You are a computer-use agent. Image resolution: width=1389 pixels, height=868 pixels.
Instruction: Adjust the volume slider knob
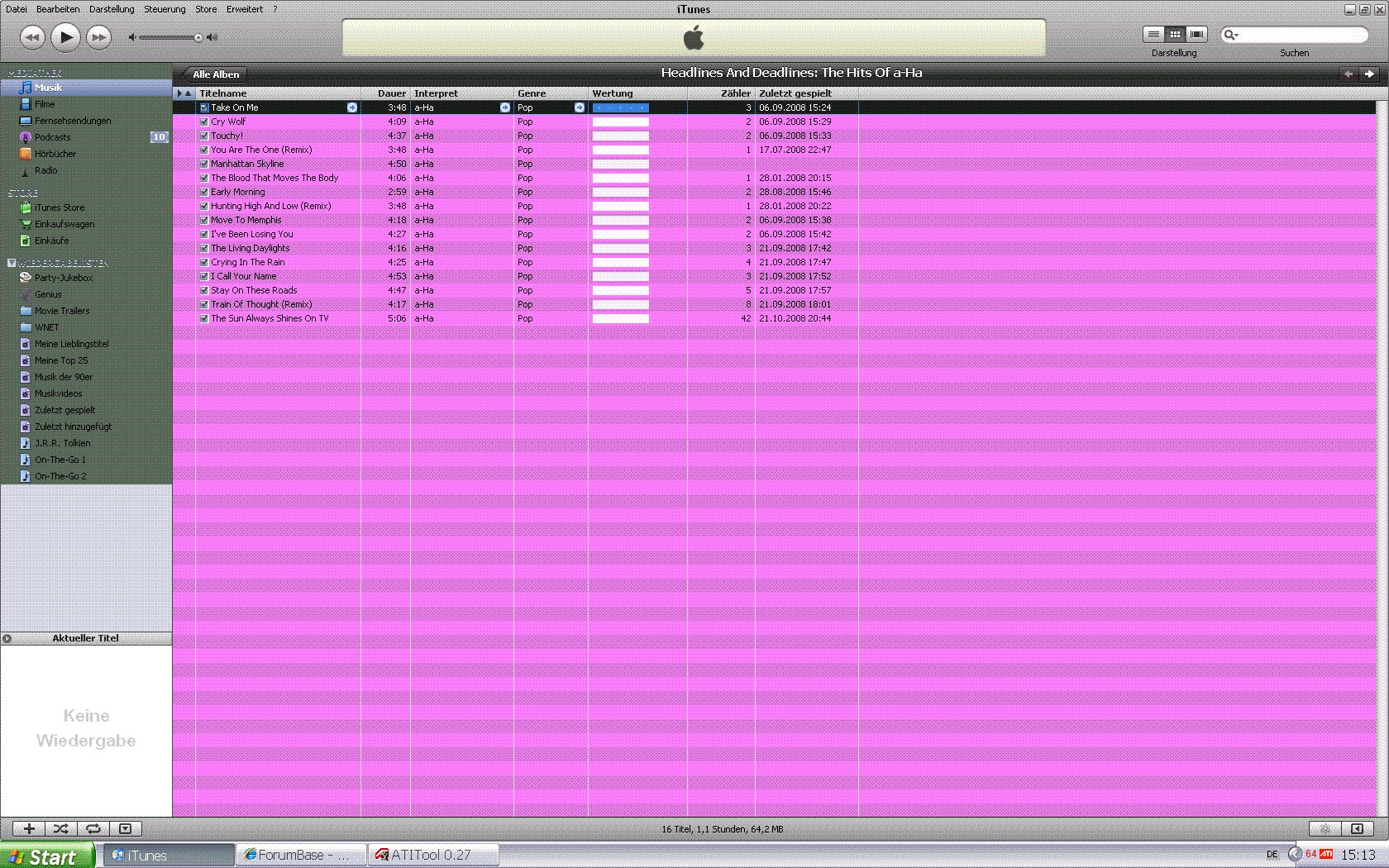point(198,37)
